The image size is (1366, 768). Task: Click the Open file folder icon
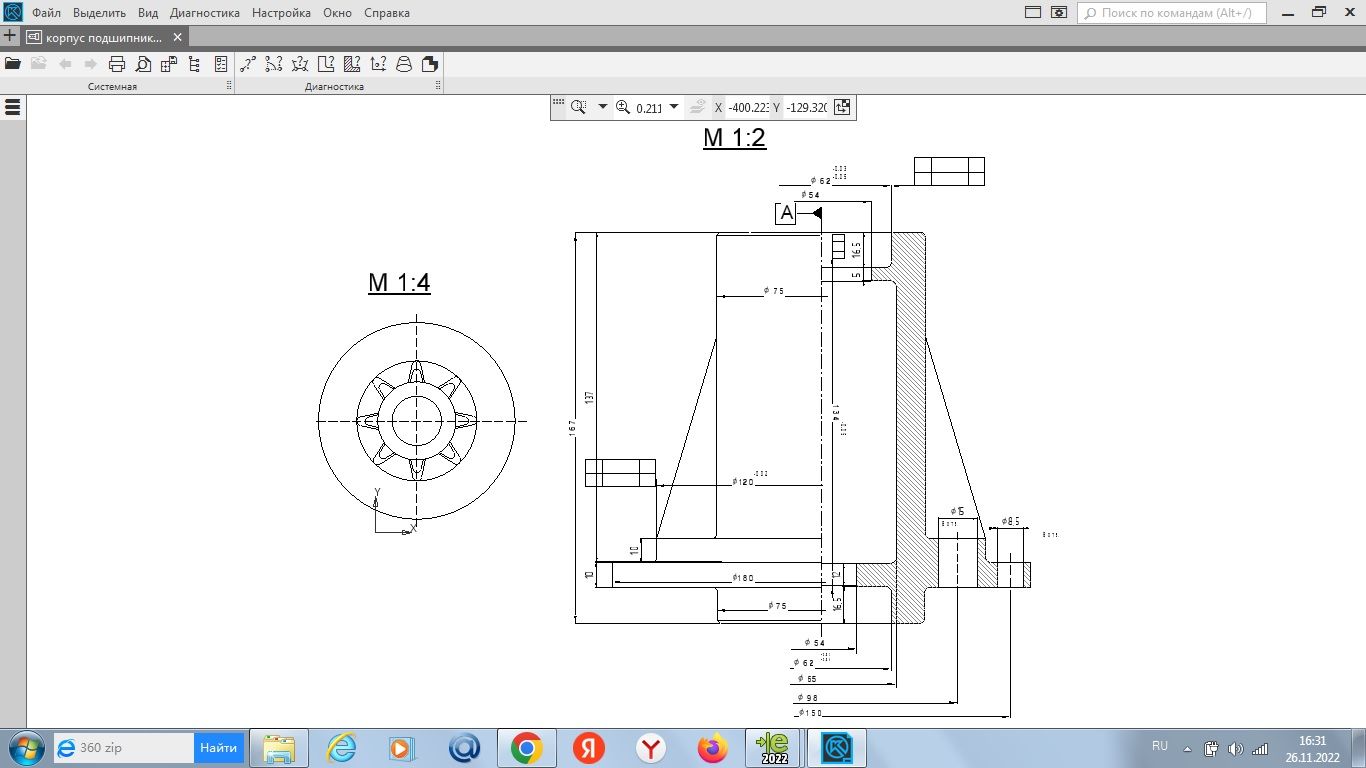(x=13, y=64)
